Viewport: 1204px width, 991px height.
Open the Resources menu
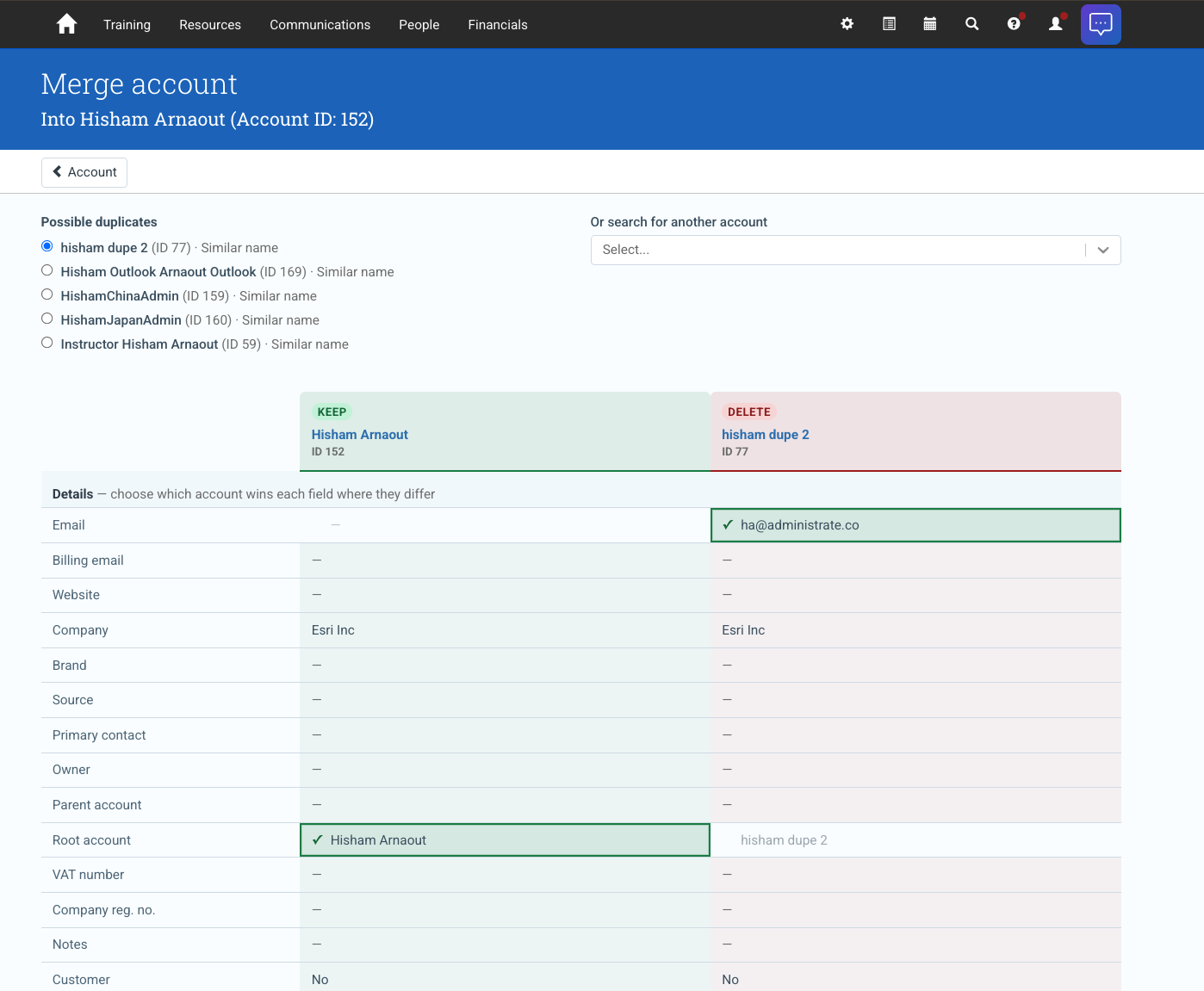tap(210, 25)
